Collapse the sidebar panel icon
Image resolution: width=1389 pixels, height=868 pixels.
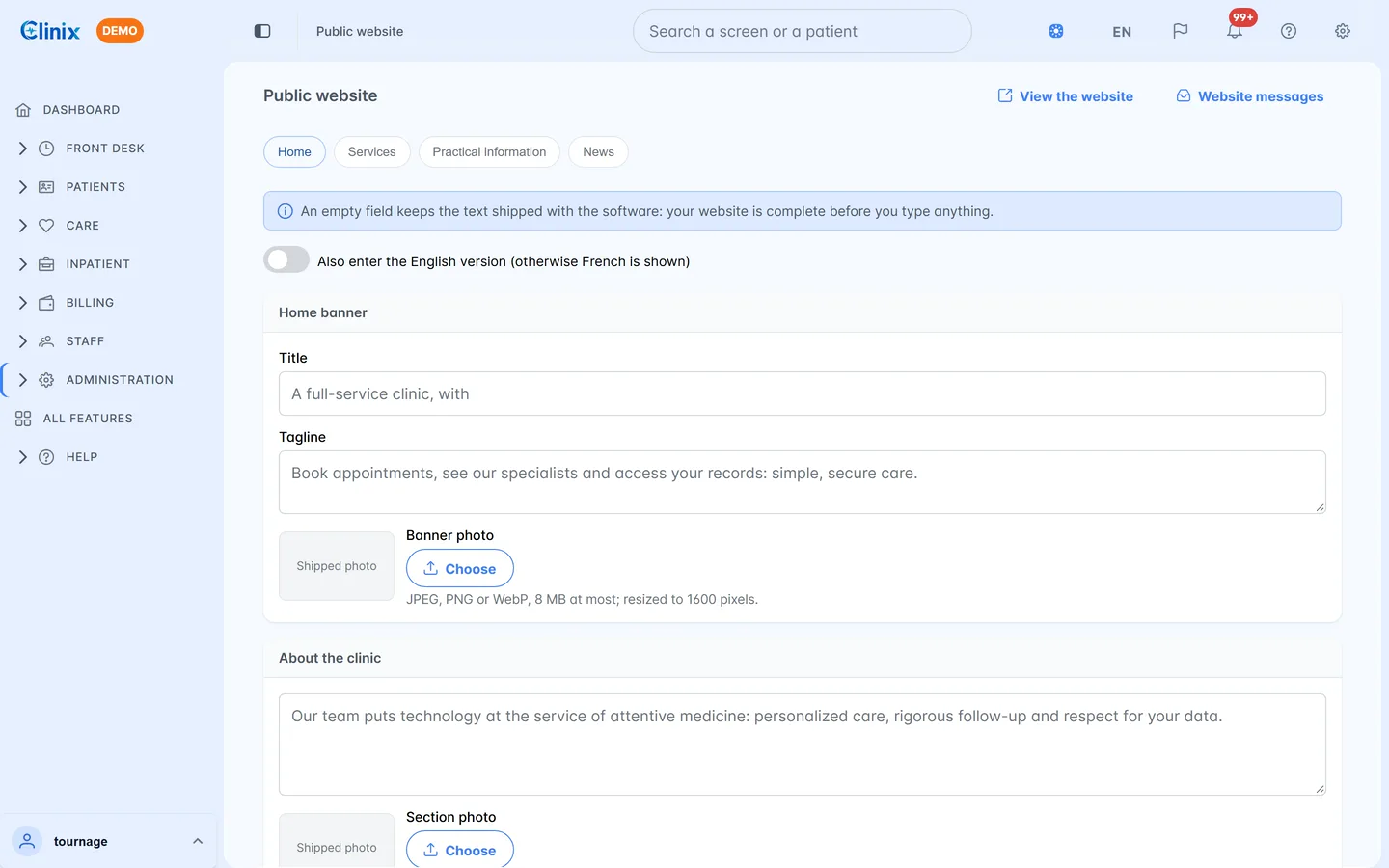coord(262,31)
